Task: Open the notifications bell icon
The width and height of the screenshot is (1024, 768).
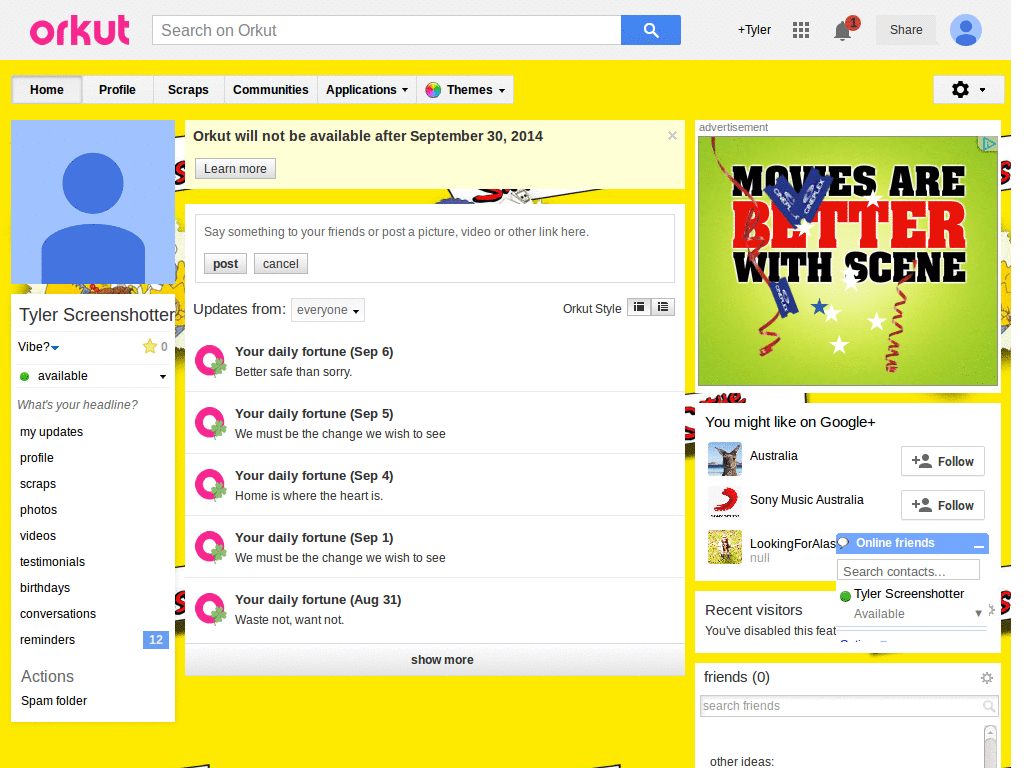Action: (x=843, y=30)
